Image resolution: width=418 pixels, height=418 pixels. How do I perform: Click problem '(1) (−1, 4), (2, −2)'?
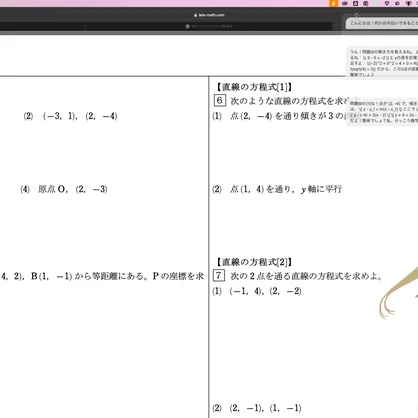257,291
